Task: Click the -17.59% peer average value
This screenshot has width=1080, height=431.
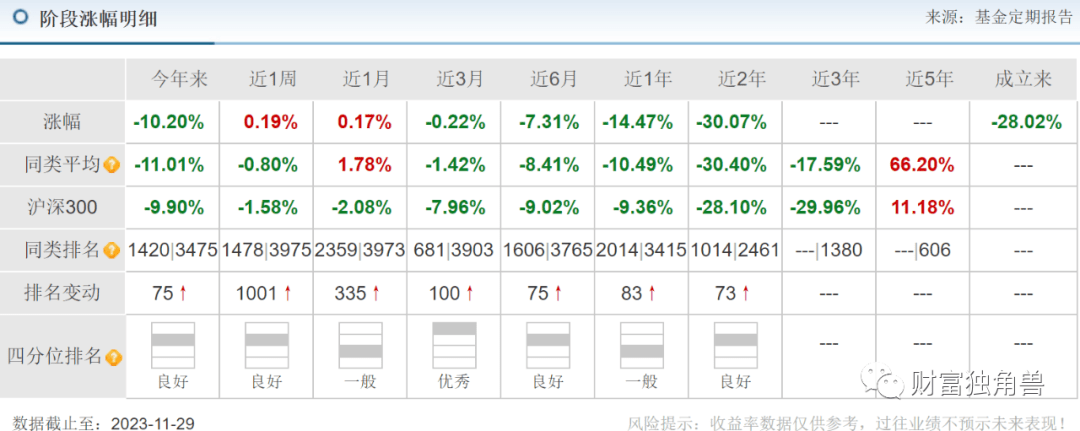Action: (824, 165)
